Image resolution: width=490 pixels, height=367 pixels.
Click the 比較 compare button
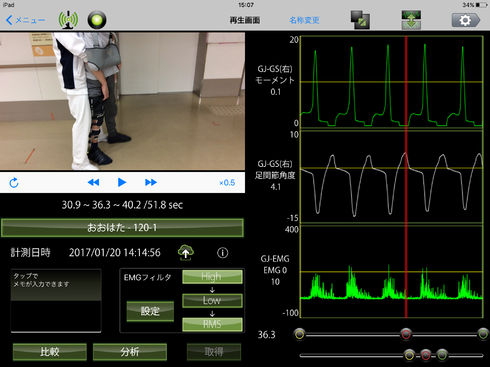click(x=50, y=352)
